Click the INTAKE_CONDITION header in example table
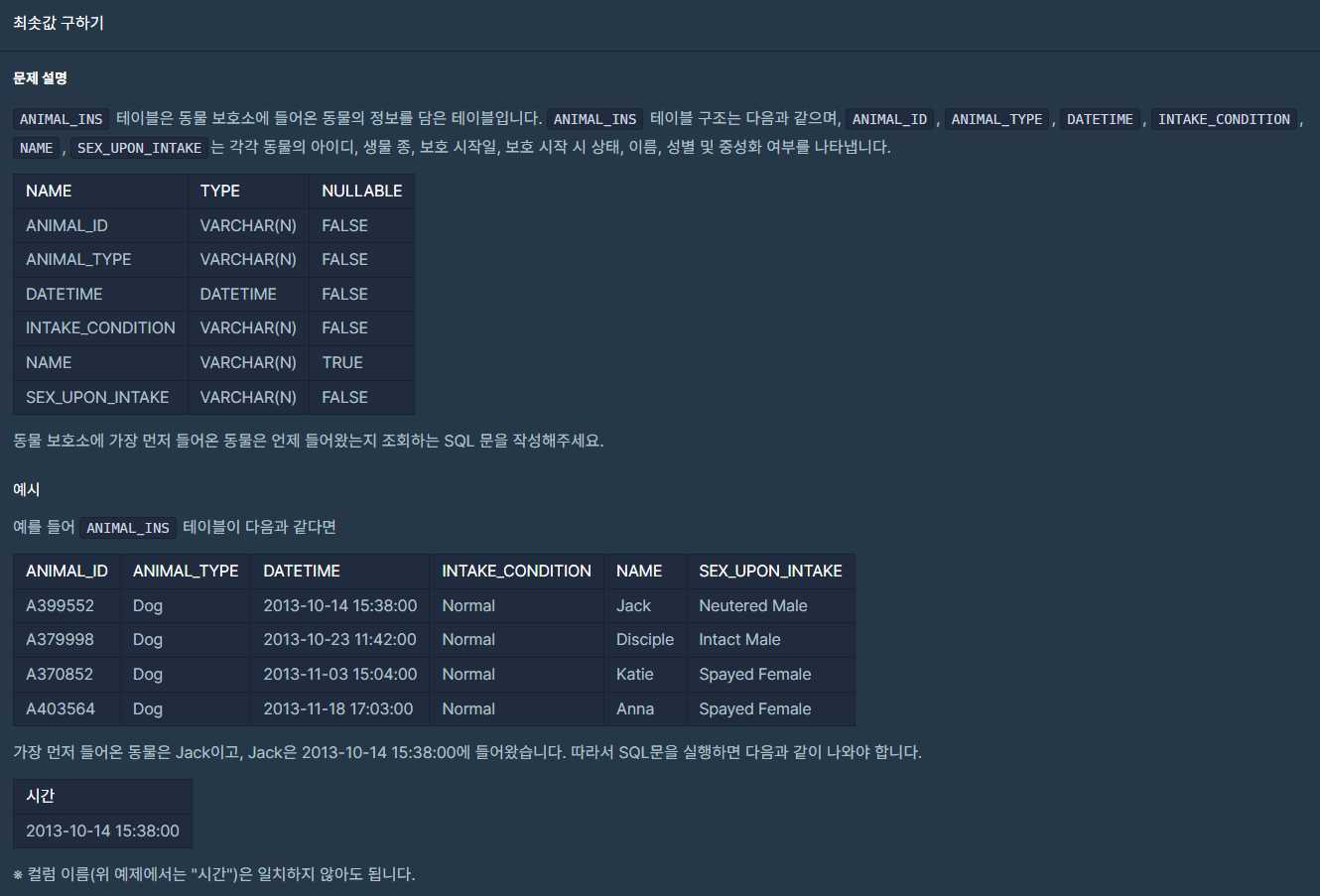Image resolution: width=1320 pixels, height=896 pixels. click(516, 571)
